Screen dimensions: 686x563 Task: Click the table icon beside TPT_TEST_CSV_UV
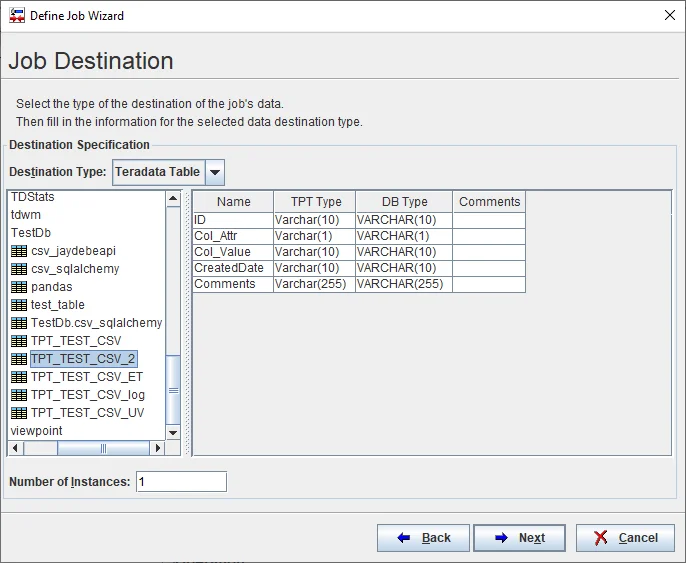18,413
